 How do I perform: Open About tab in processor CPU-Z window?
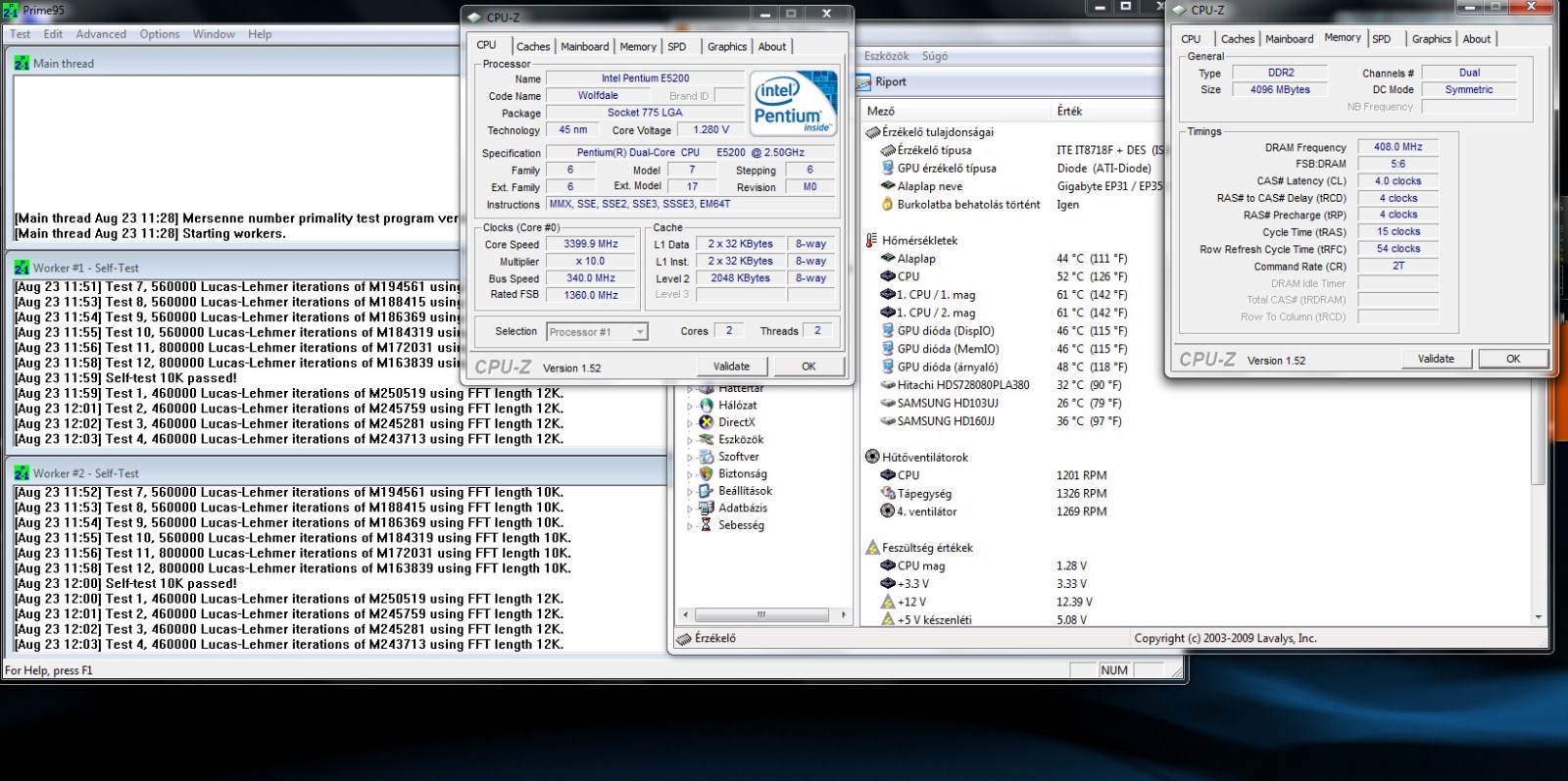click(772, 46)
